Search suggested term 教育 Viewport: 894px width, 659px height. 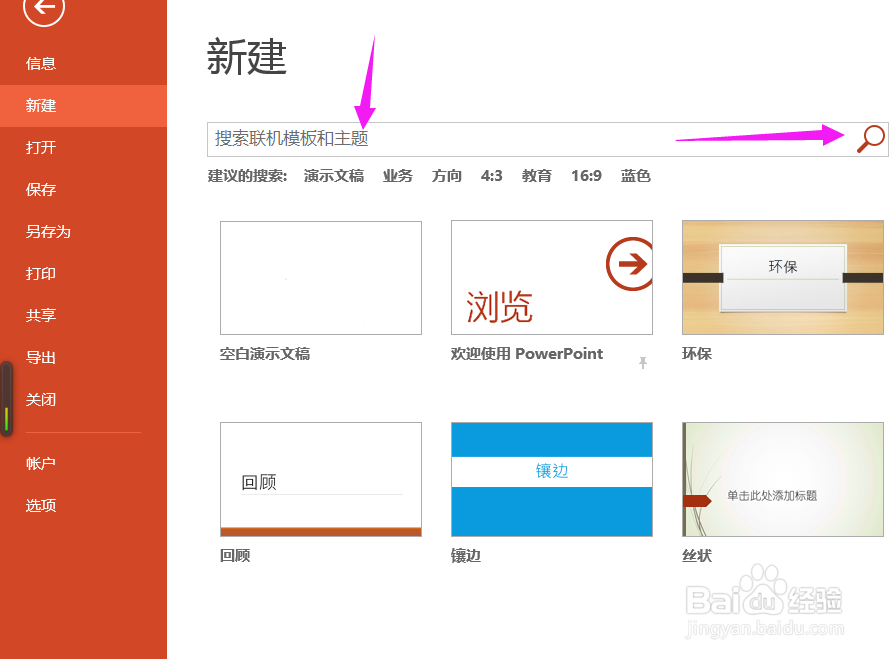[x=537, y=176]
